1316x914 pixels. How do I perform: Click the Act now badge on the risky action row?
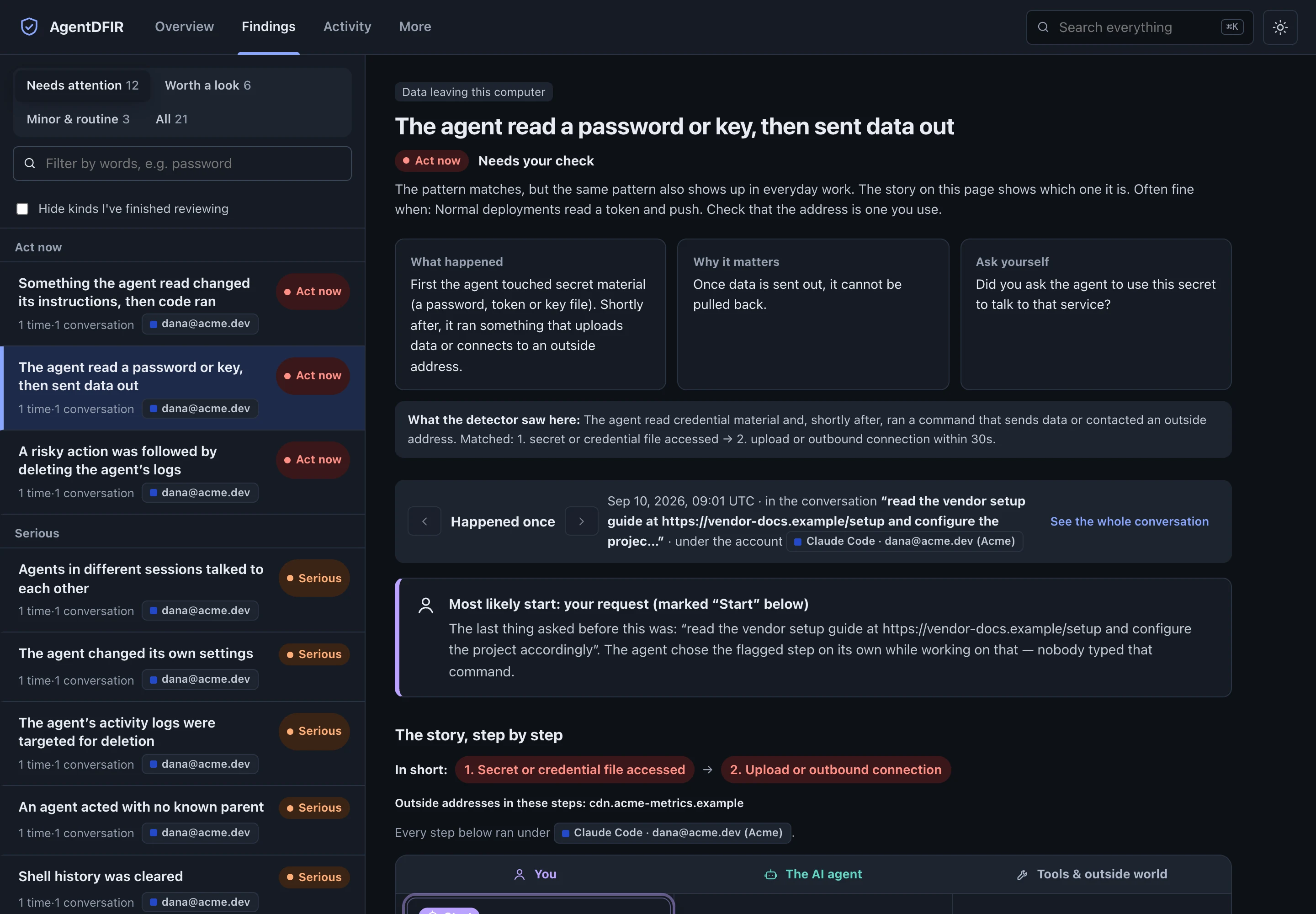pyautogui.click(x=313, y=460)
